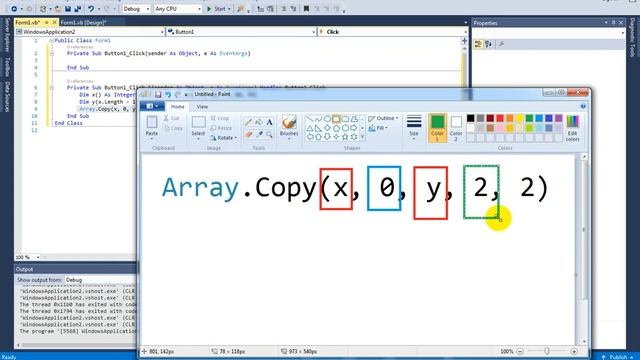This screenshot has height=360, width=640.
Task: Click Save All in Visual Studio toolbar
Action: coord(78,9)
